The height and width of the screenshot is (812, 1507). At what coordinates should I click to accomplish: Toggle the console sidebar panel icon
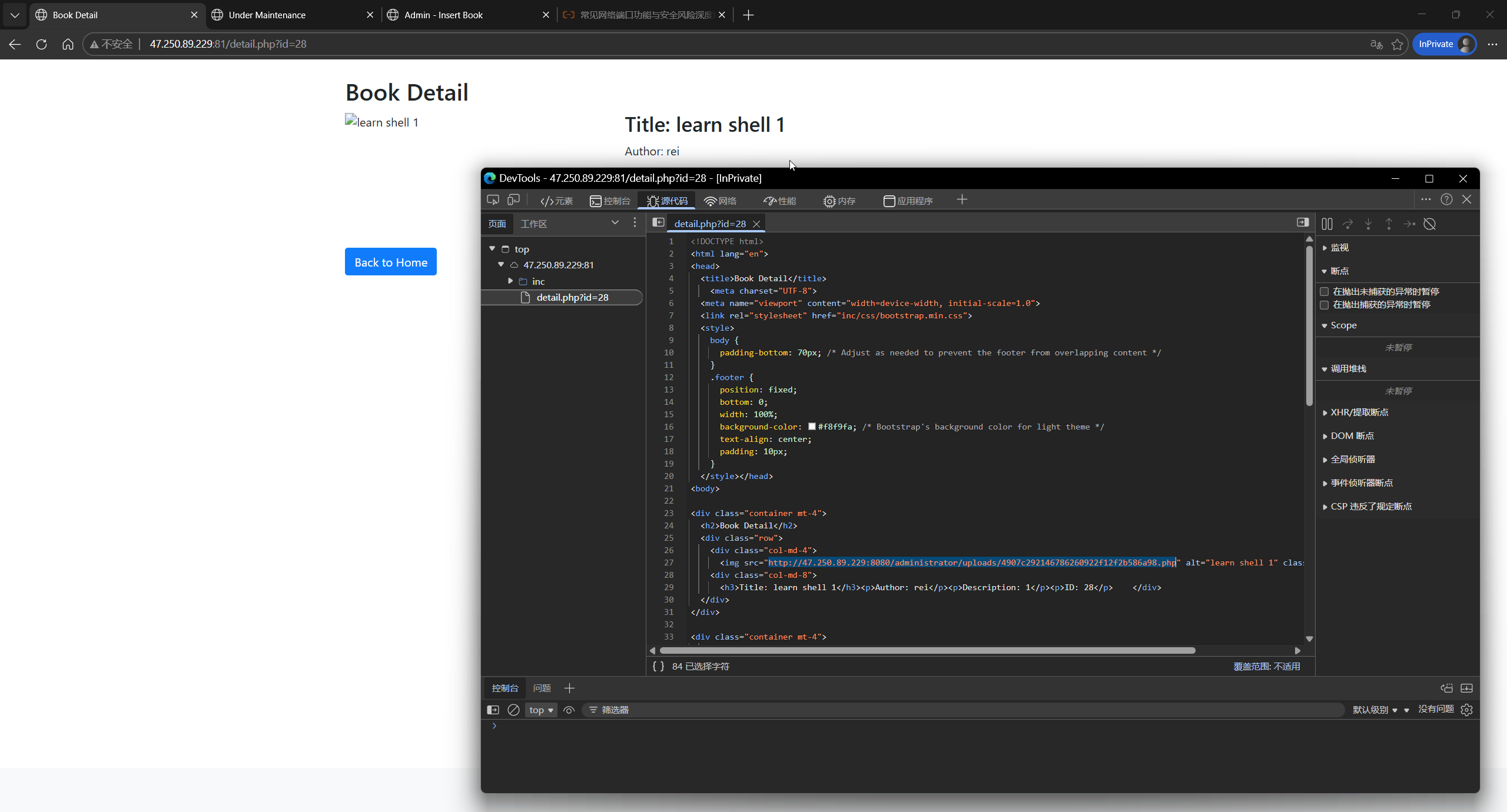493,710
